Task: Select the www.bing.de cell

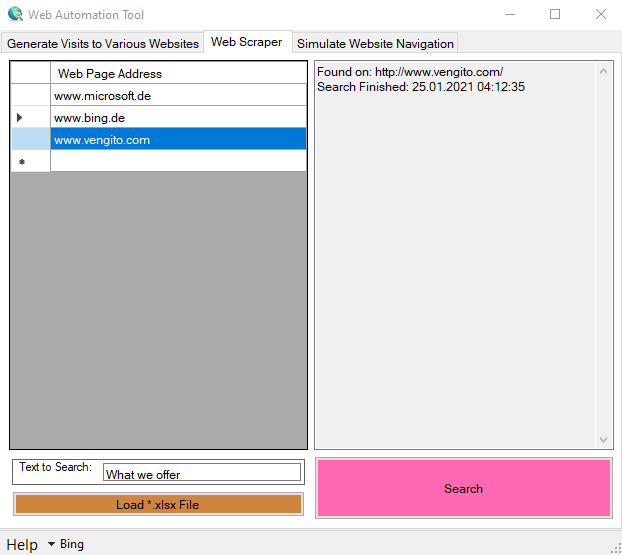Action: pos(178,117)
